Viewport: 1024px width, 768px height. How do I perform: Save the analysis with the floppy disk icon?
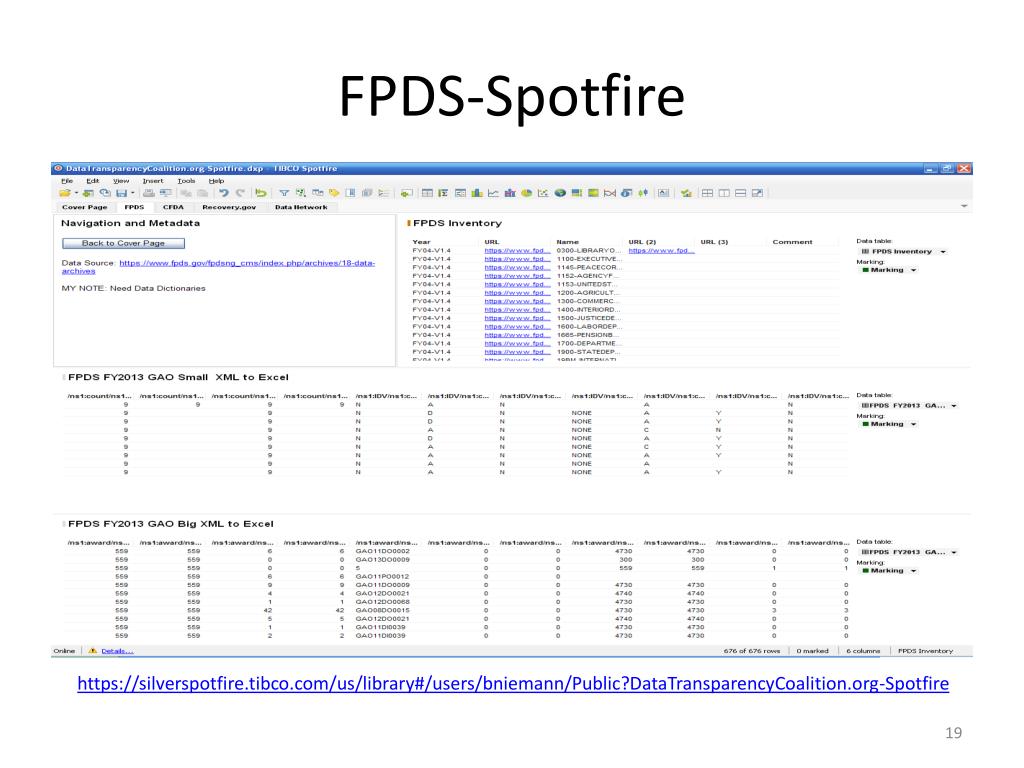pyautogui.click(x=121, y=193)
